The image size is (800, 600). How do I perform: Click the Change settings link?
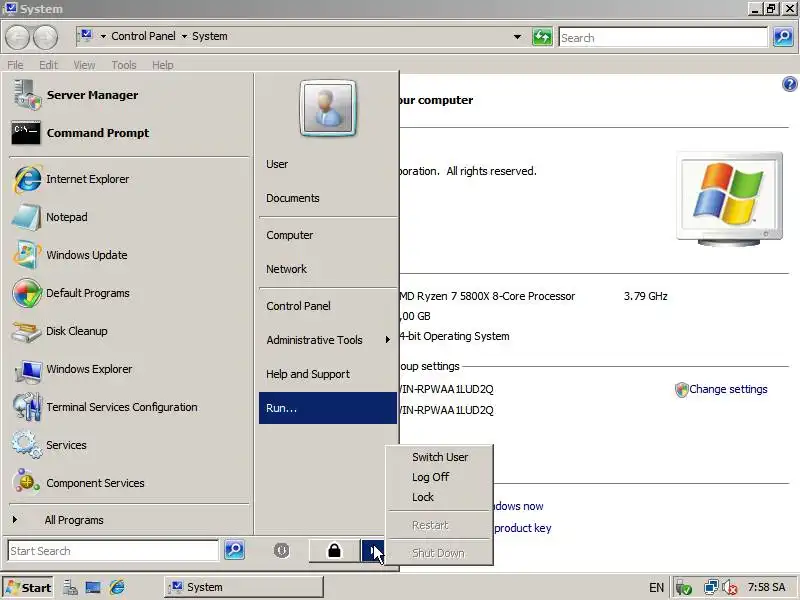tap(728, 389)
